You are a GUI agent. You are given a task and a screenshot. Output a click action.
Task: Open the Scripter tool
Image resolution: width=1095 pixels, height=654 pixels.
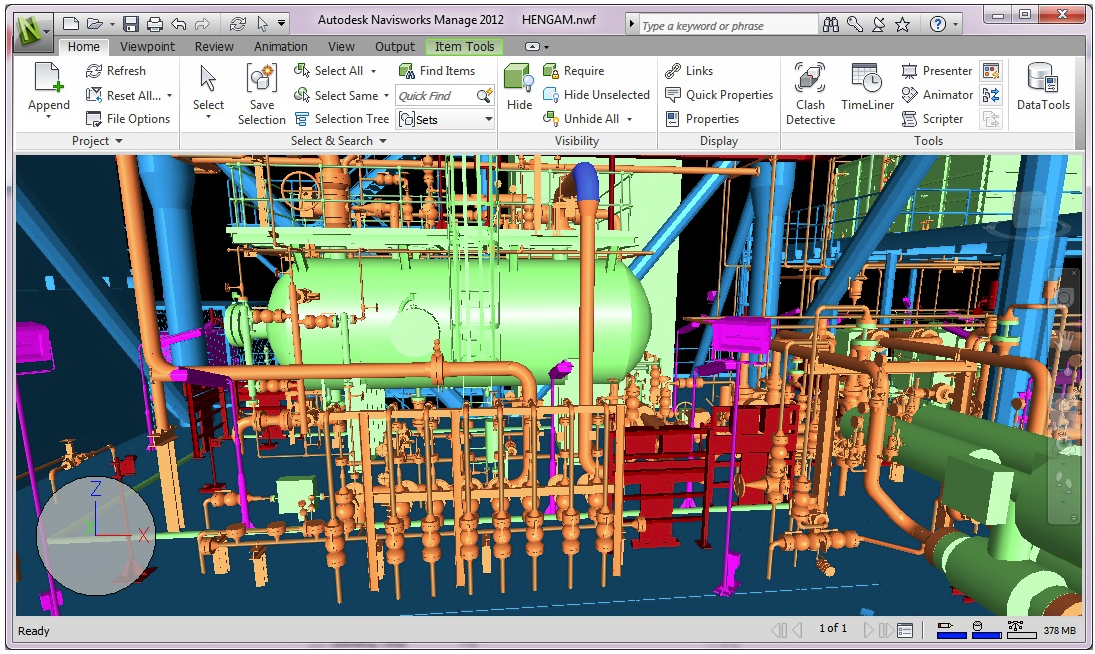pyautogui.click(x=932, y=119)
